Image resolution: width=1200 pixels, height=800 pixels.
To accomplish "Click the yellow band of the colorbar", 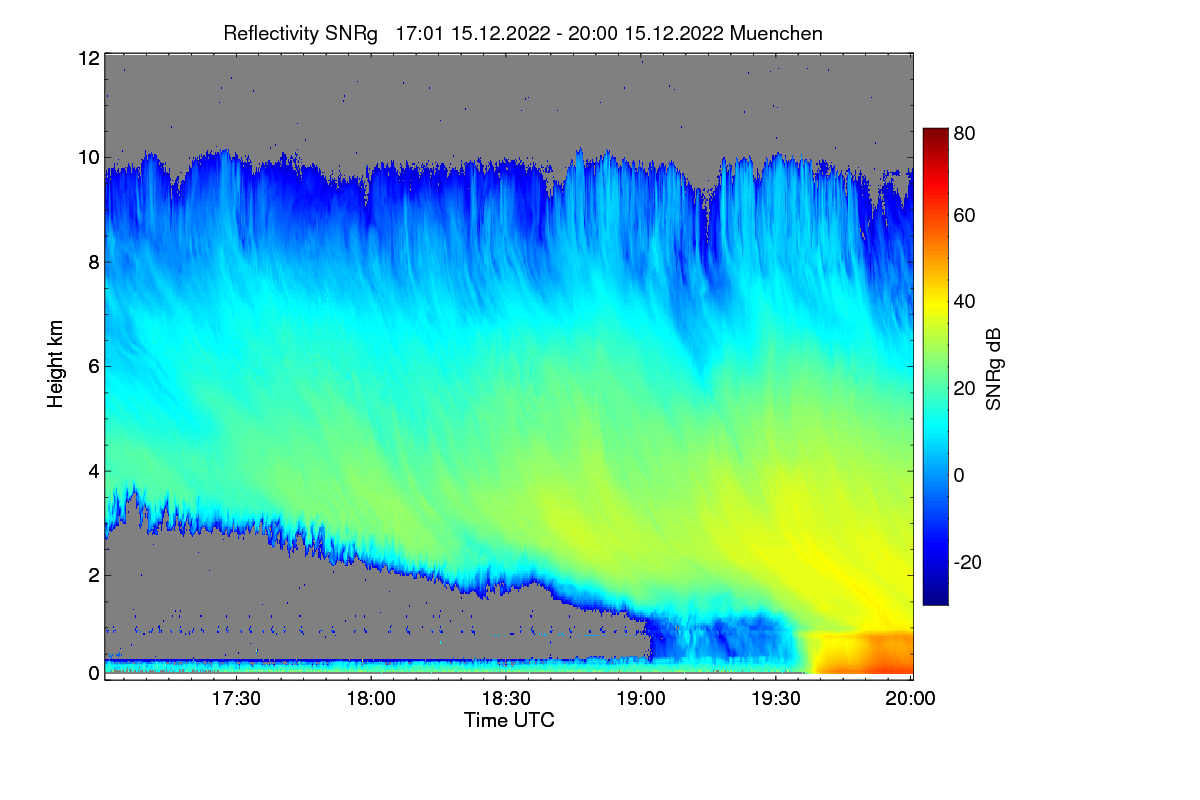I will 934,301.
